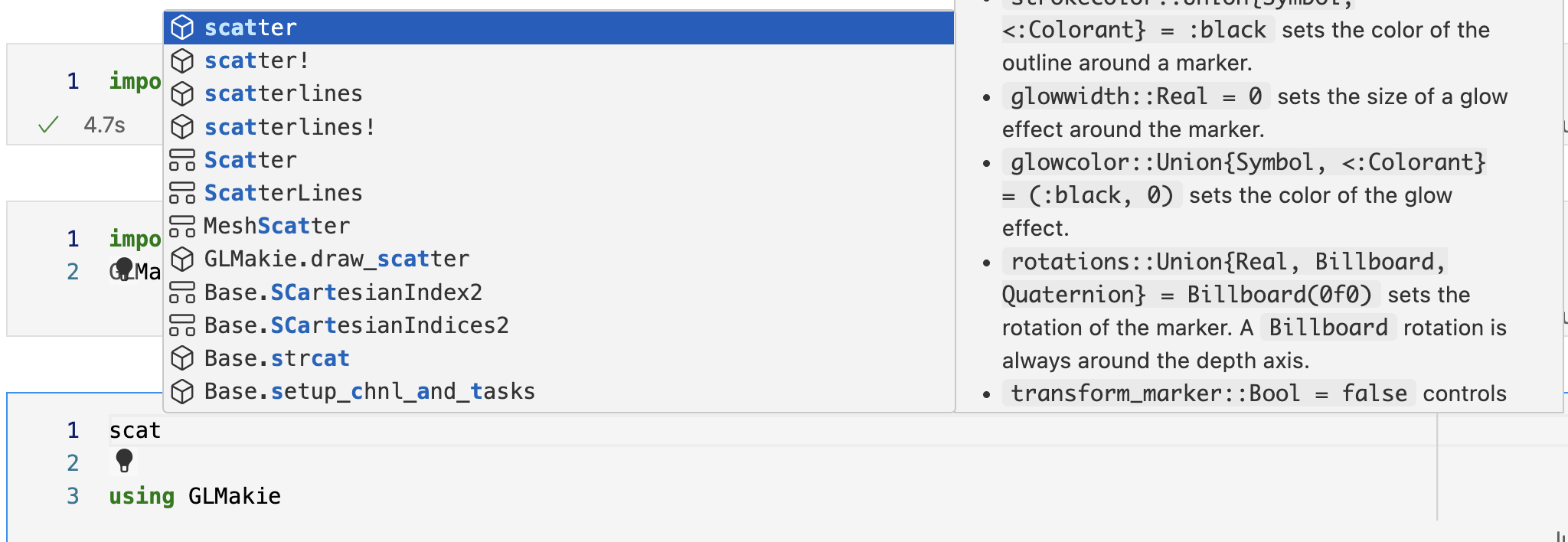Click the struct icon next to MeshScatter
Viewport: 1568px width, 542px height.
coord(183,225)
